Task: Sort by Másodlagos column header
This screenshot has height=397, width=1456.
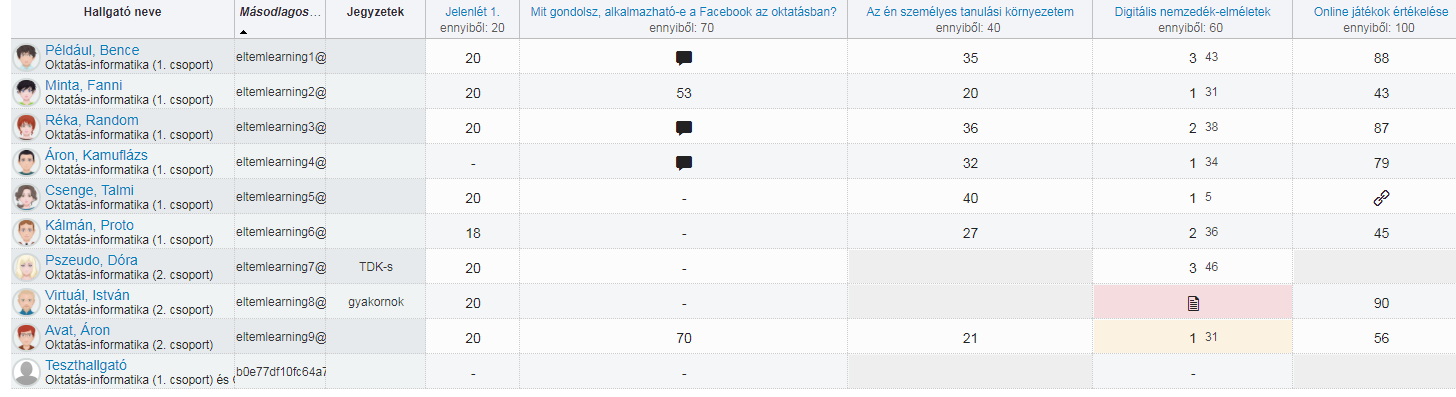Action: [281, 12]
